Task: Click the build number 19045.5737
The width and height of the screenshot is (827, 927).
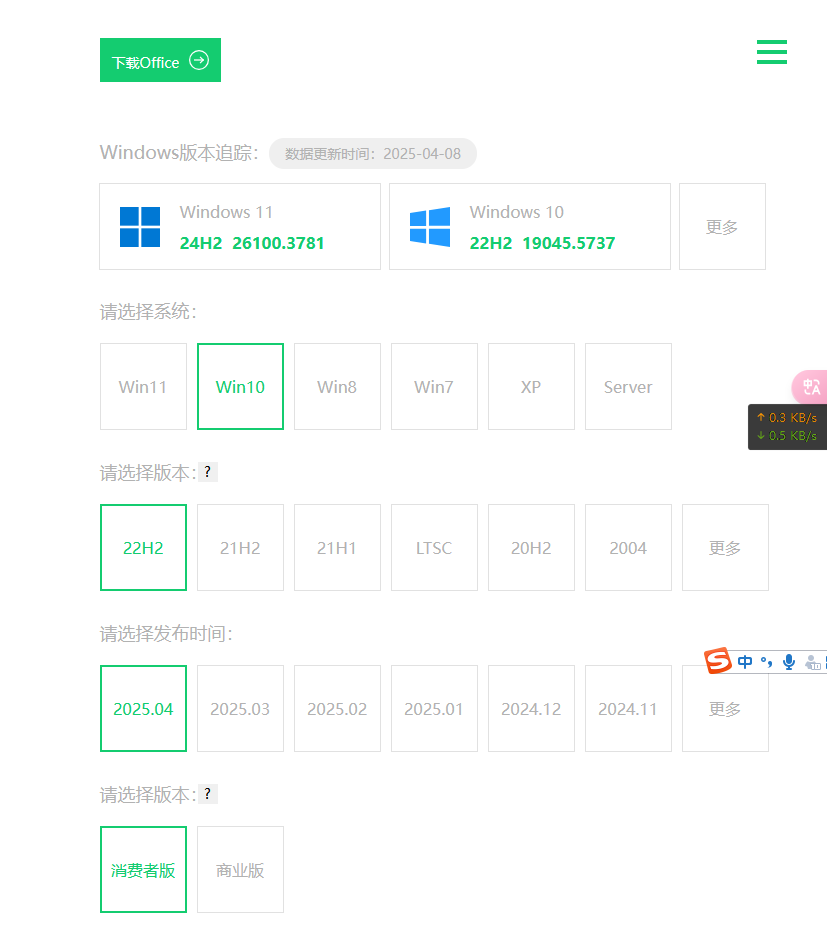Action: click(569, 243)
